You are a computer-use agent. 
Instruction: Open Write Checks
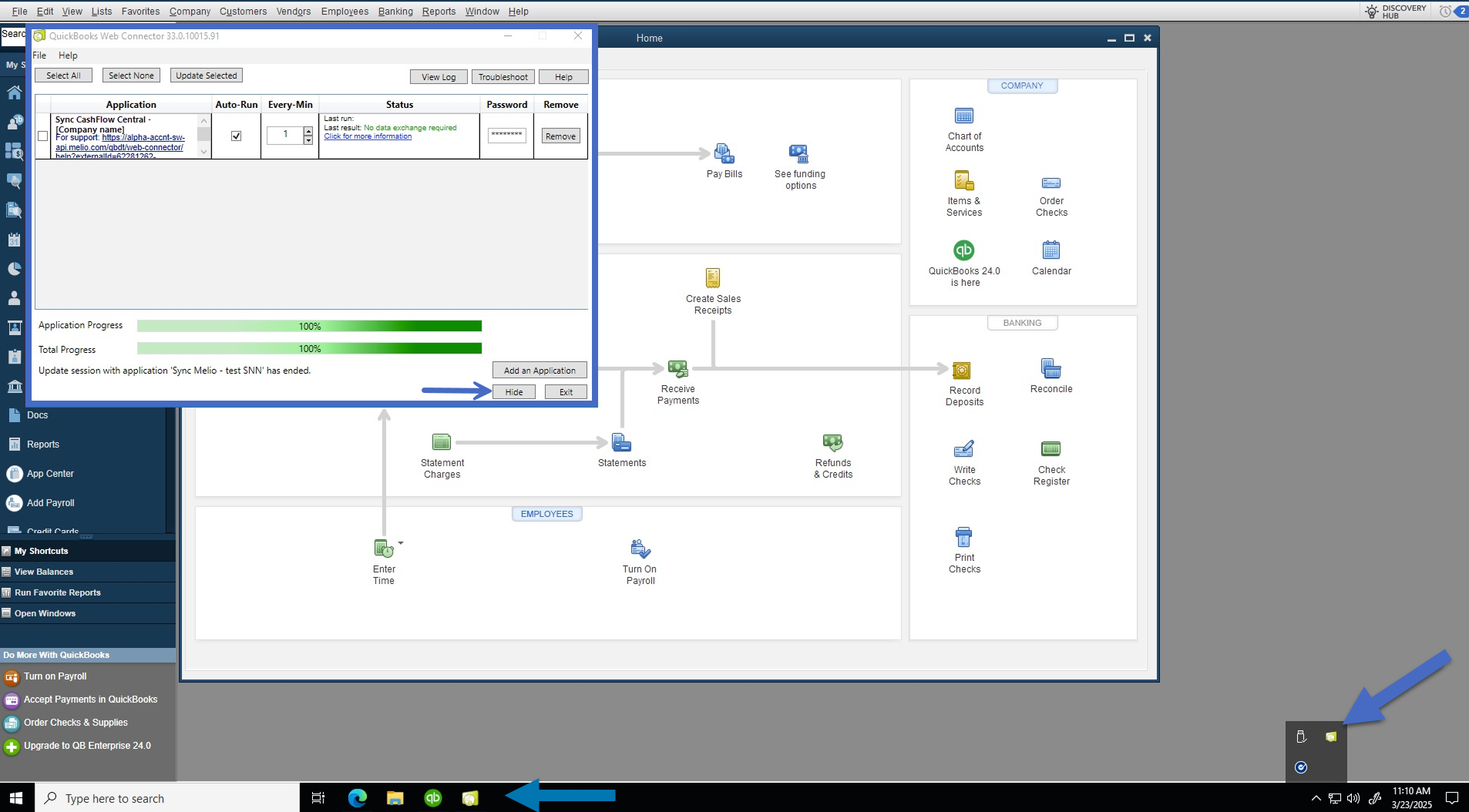click(963, 449)
